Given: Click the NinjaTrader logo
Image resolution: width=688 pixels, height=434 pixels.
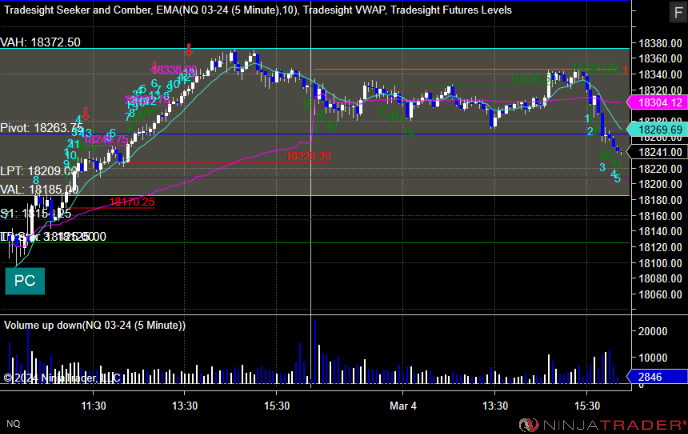Looking at the screenshot, I should coord(602,424).
